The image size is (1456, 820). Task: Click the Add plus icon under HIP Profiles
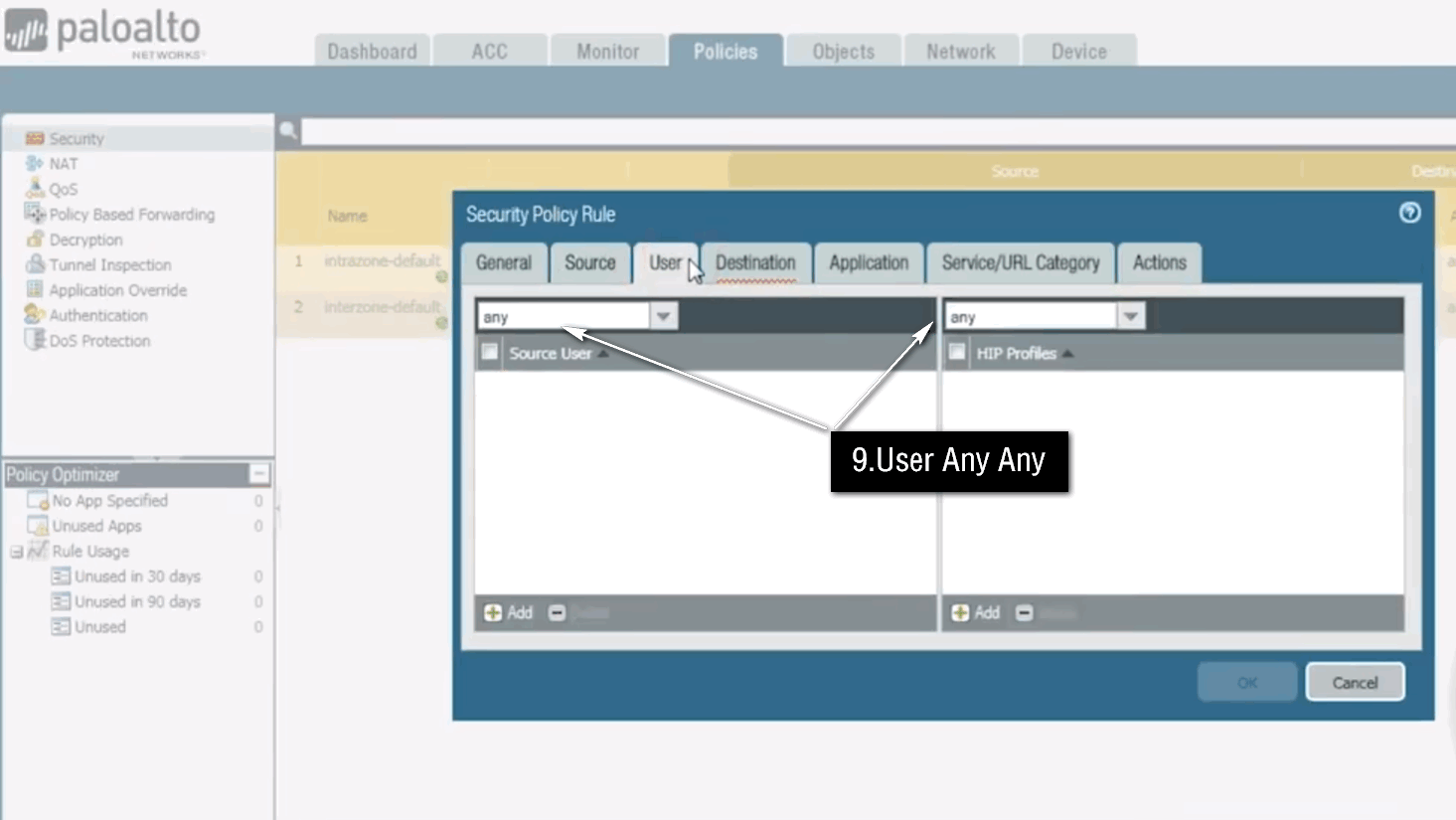click(x=959, y=612)
